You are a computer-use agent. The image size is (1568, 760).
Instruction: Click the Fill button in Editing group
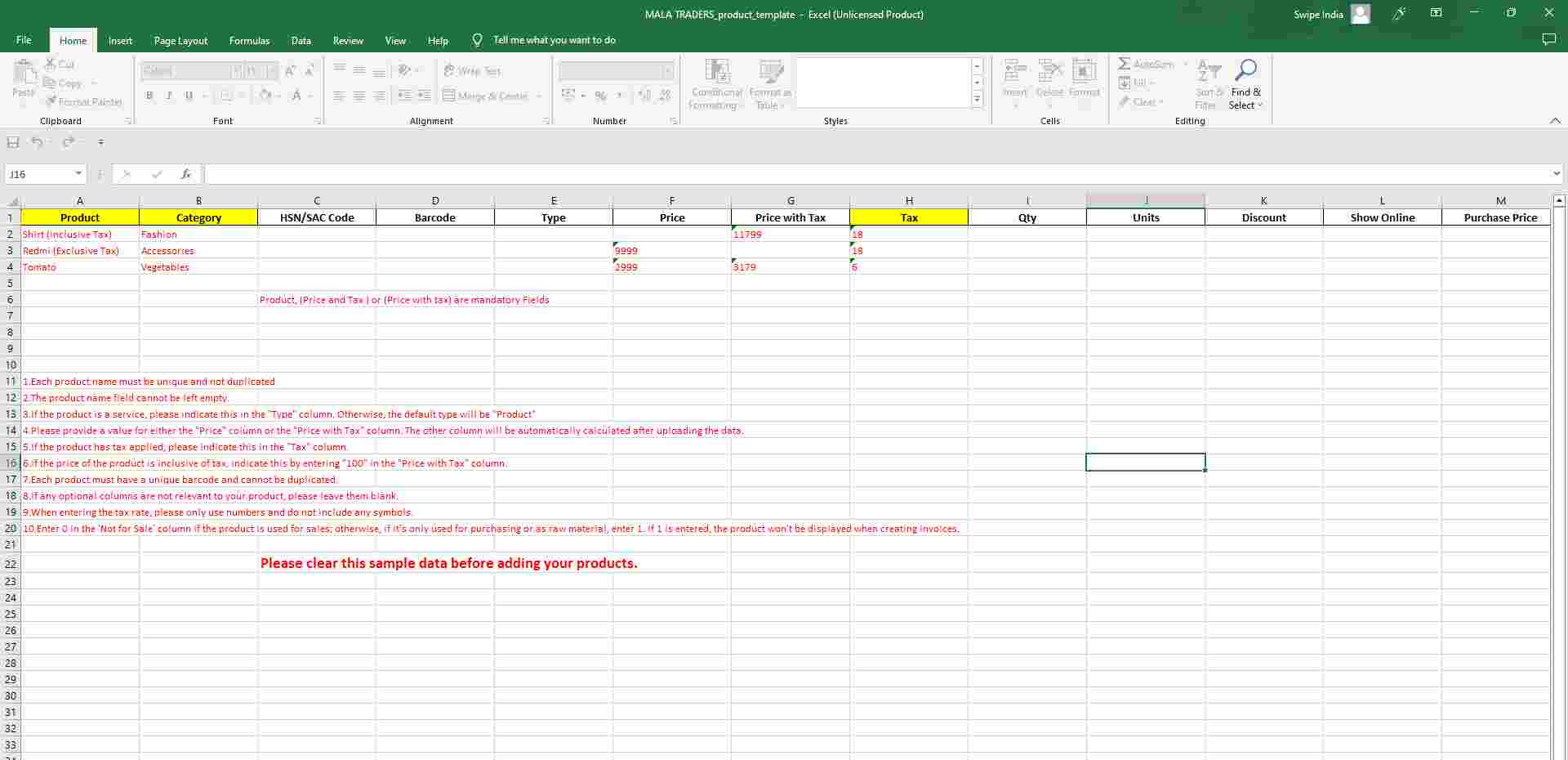pos(1136,83)
